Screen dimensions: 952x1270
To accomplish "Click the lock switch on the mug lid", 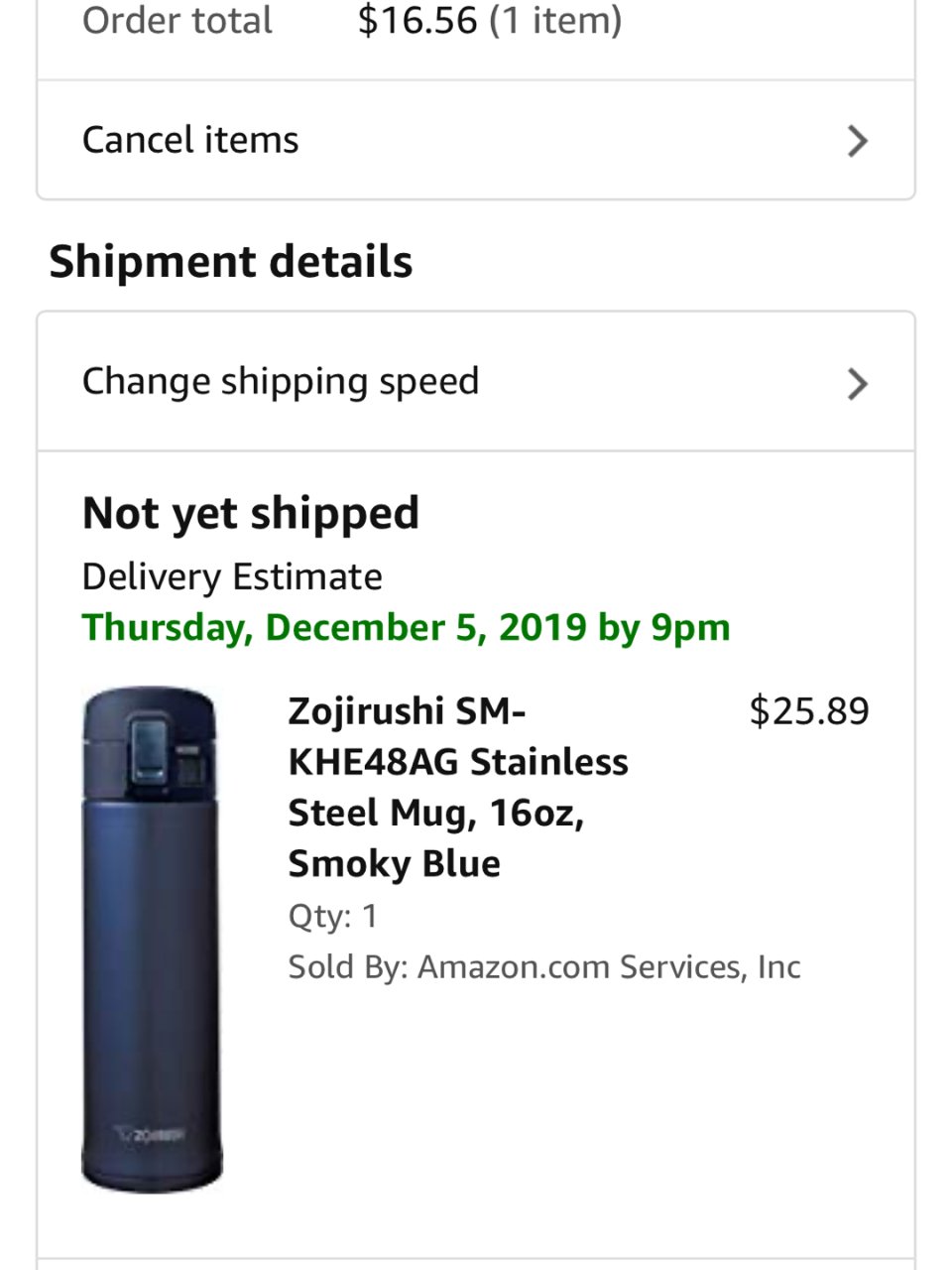I will pyautogui.click(x=190, y=764).
